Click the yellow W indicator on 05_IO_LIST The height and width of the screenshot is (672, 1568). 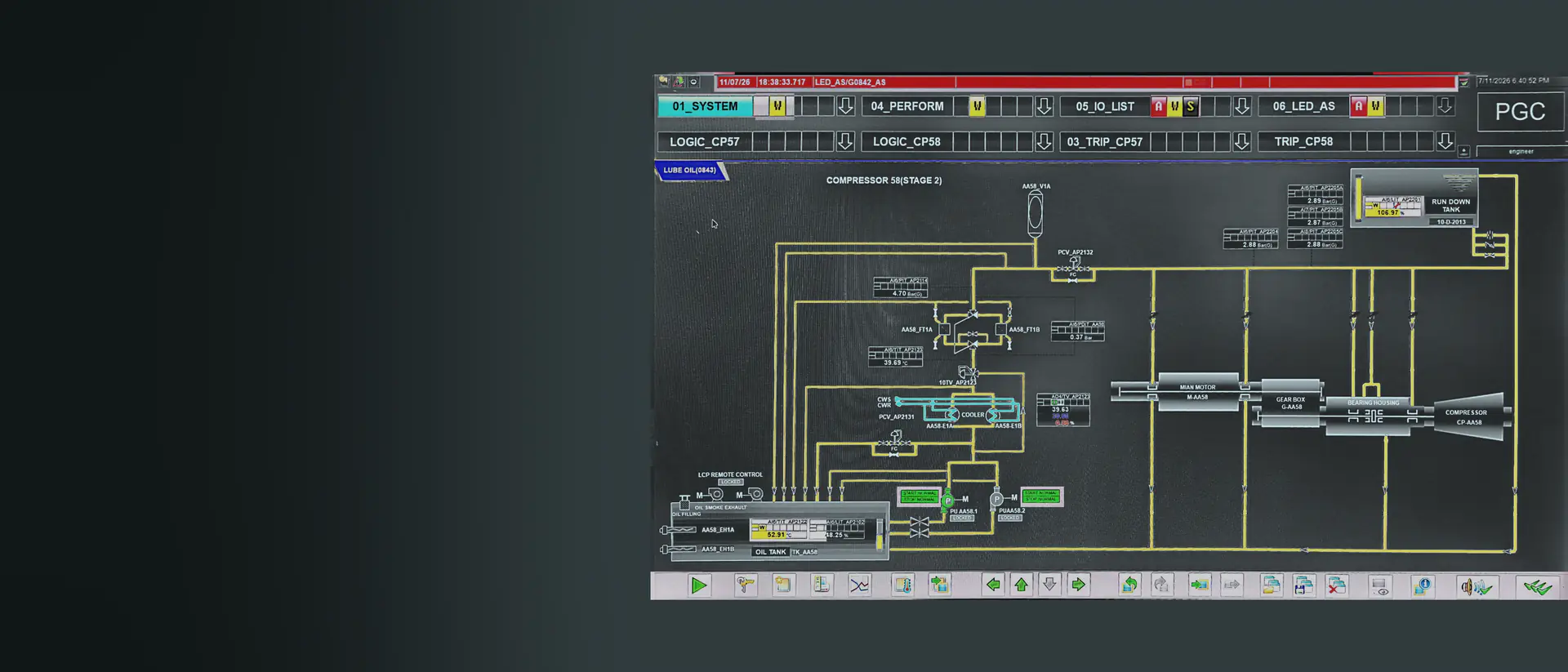point(1174,106)
